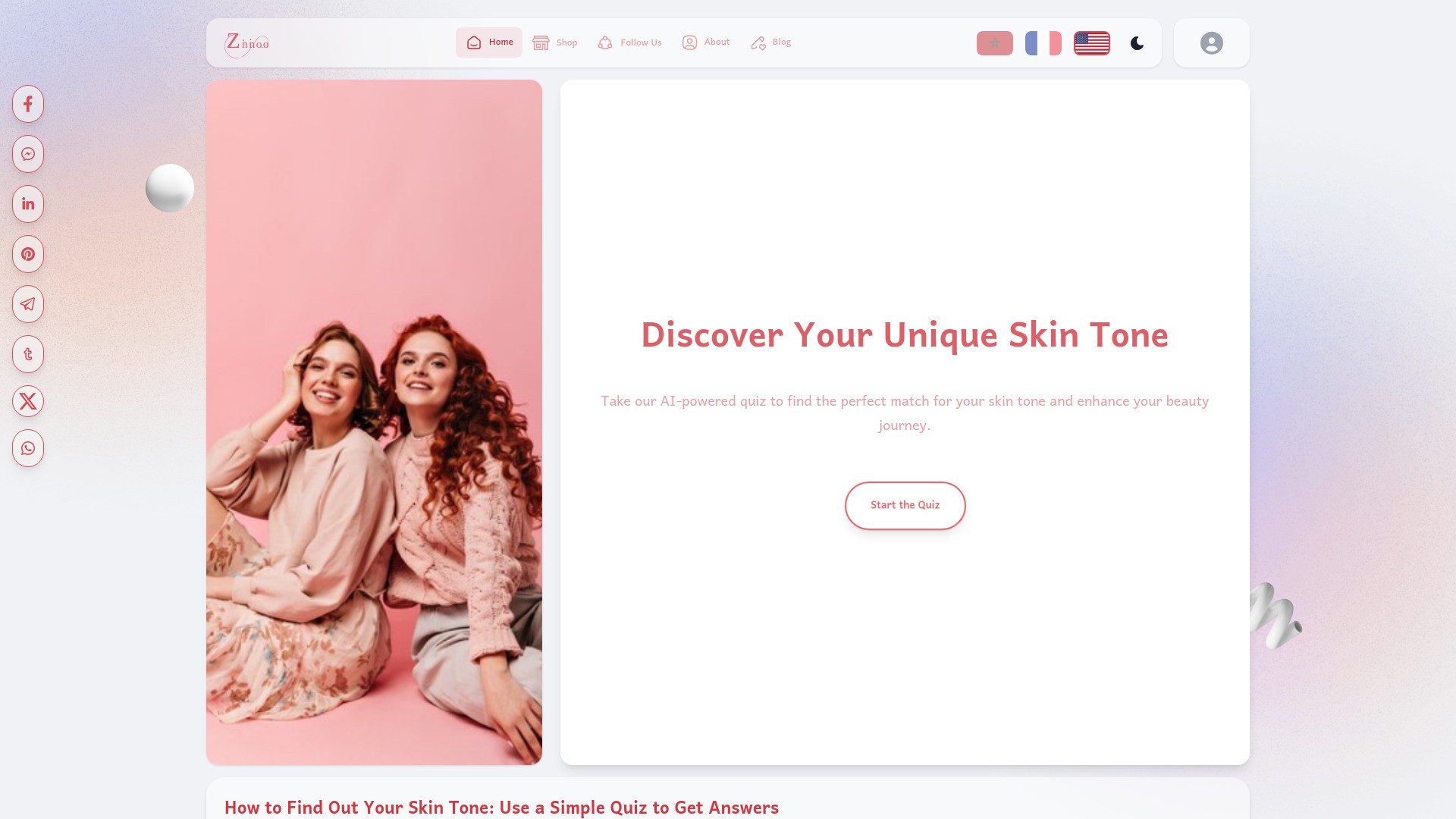Open the Facebook social icon
The image size is (1456, 819).
(x=28, y=104)
